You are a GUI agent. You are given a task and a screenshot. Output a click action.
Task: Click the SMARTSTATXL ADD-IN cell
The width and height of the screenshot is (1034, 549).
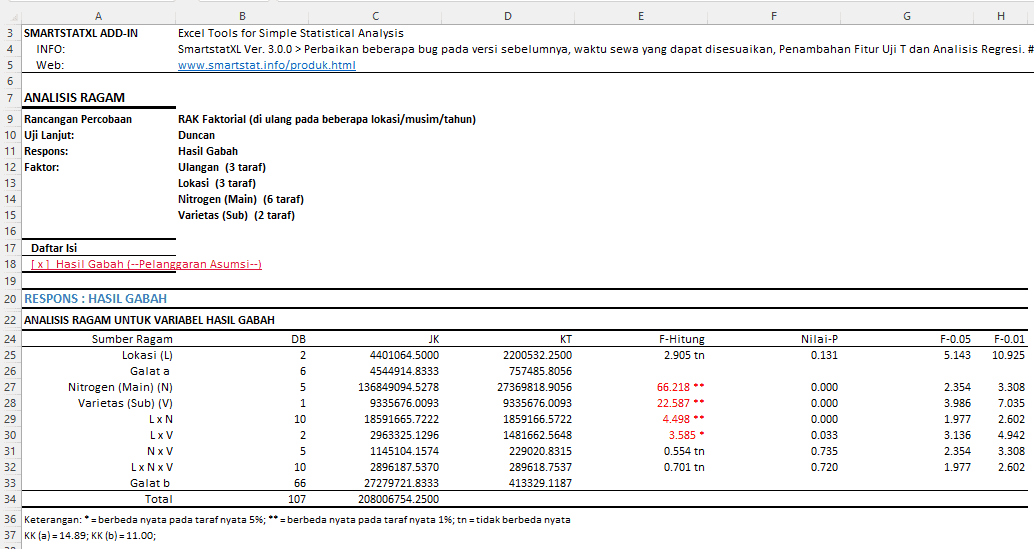click(x=81, y=33)
